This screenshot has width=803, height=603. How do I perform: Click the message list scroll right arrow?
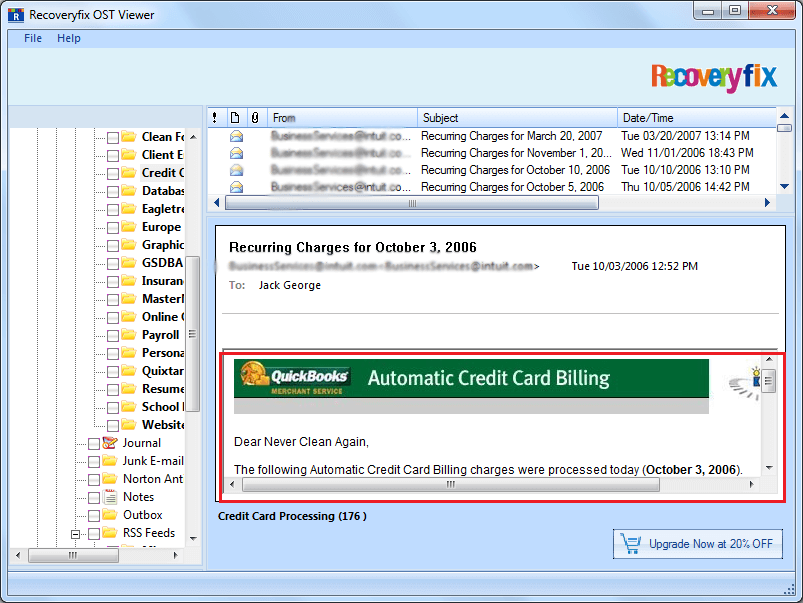(767, 203)
